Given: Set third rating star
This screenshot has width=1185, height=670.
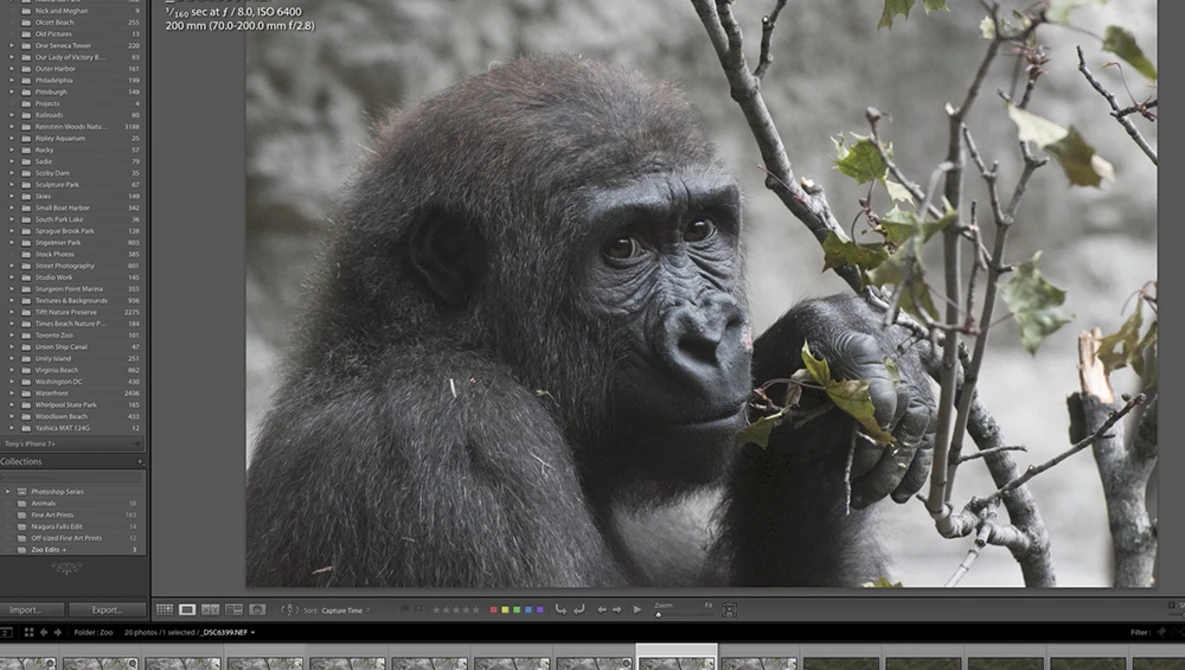Looking at the screenshot, I should 456,610.
